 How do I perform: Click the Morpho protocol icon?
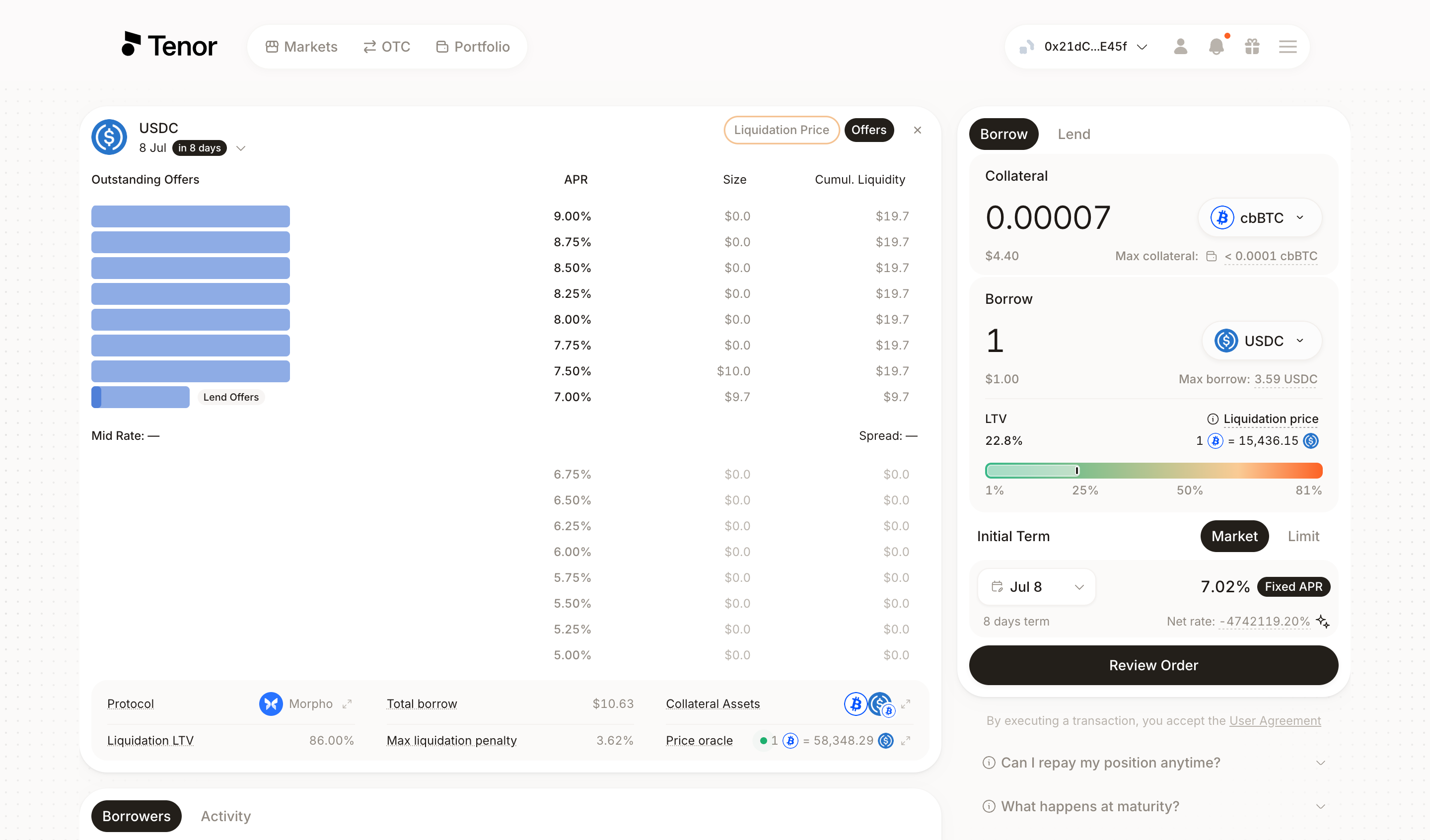271,704
